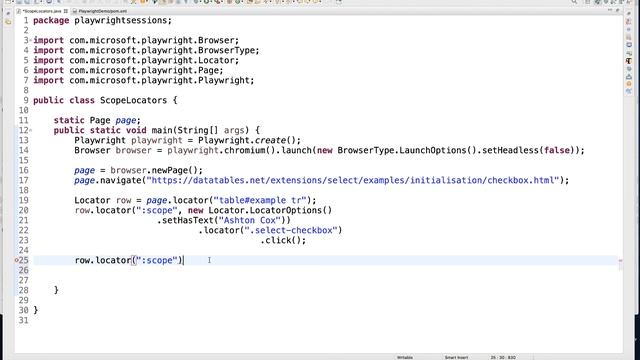The image size is (640, 360).
Task: Minimize the editor area
Action: click(610, 10)
